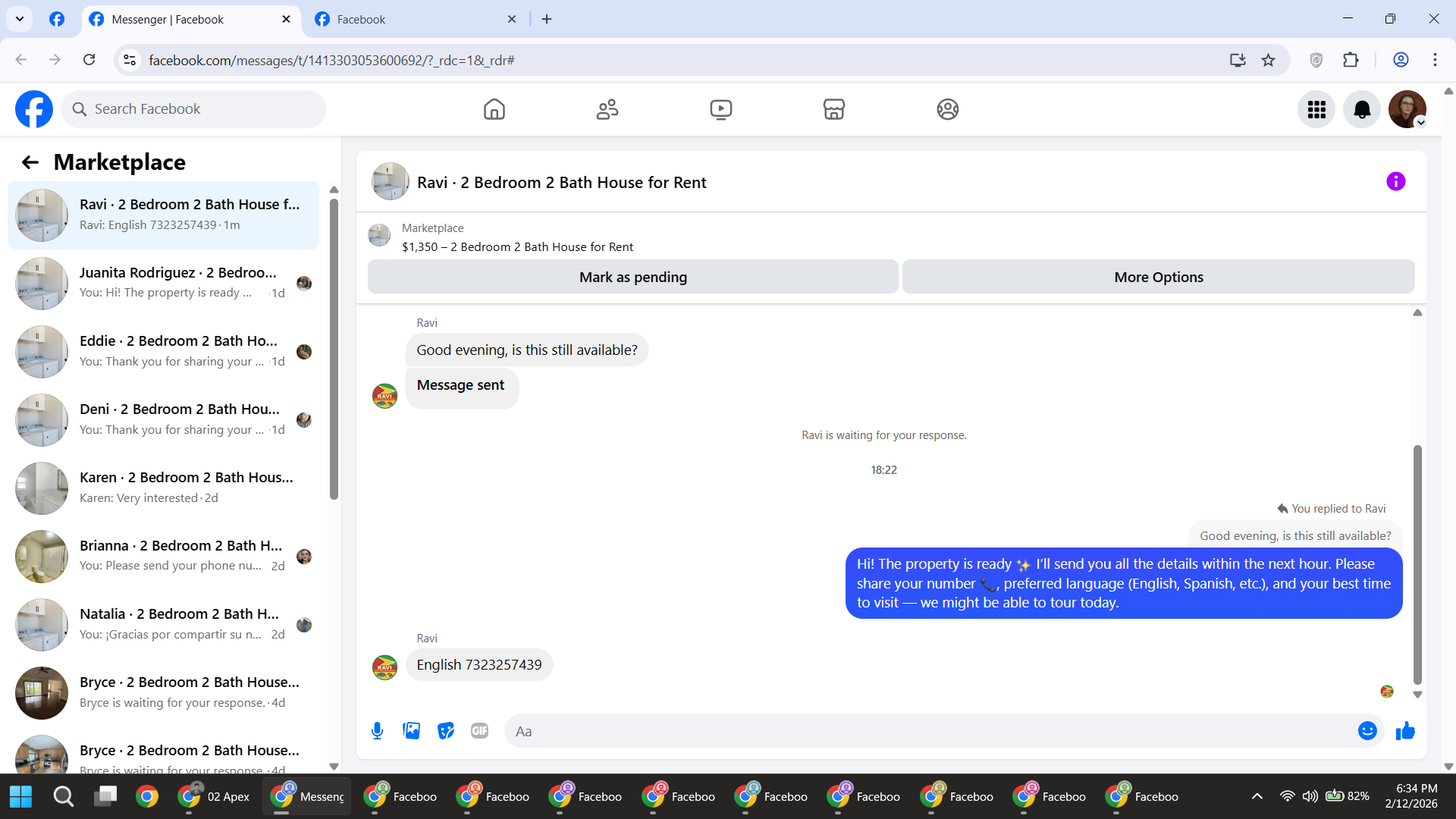
Task: Switch to the second Facebook browser tab
Action: pos(416,19)
